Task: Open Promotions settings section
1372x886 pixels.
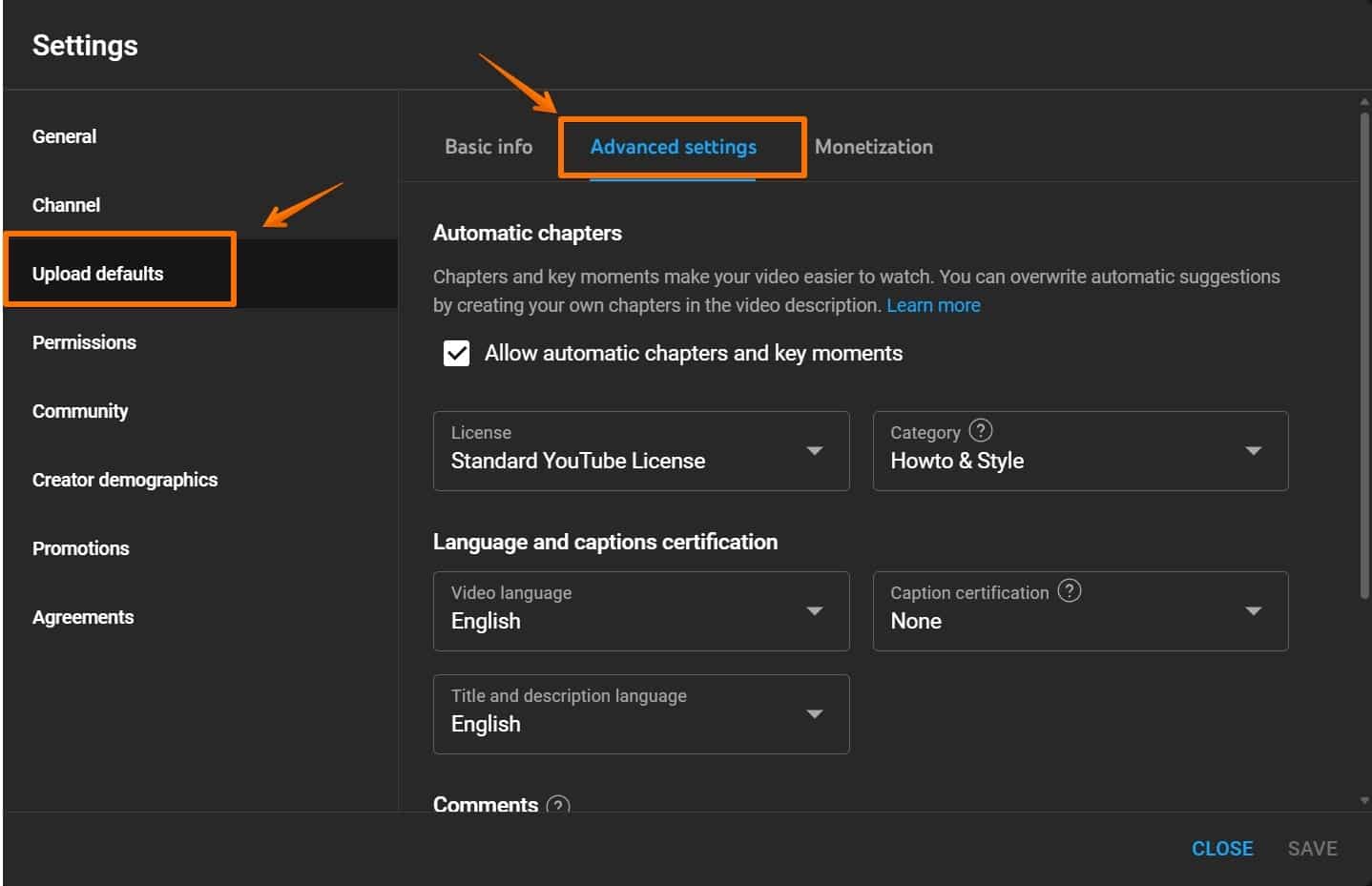Action: pos(80,548)
